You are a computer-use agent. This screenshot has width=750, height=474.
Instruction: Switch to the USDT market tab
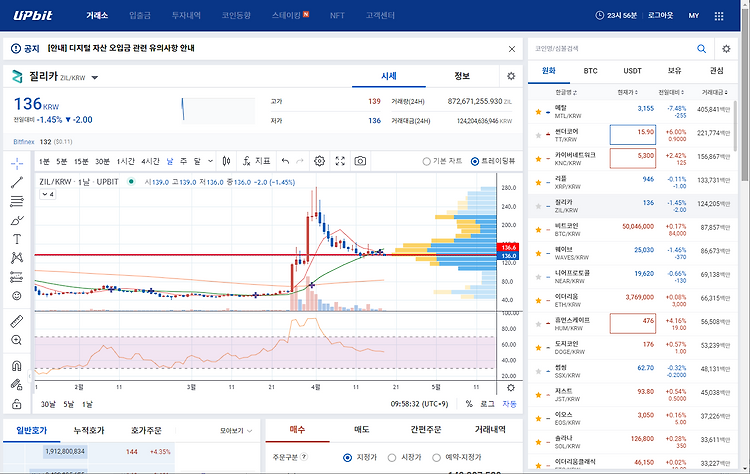point(632,71)
